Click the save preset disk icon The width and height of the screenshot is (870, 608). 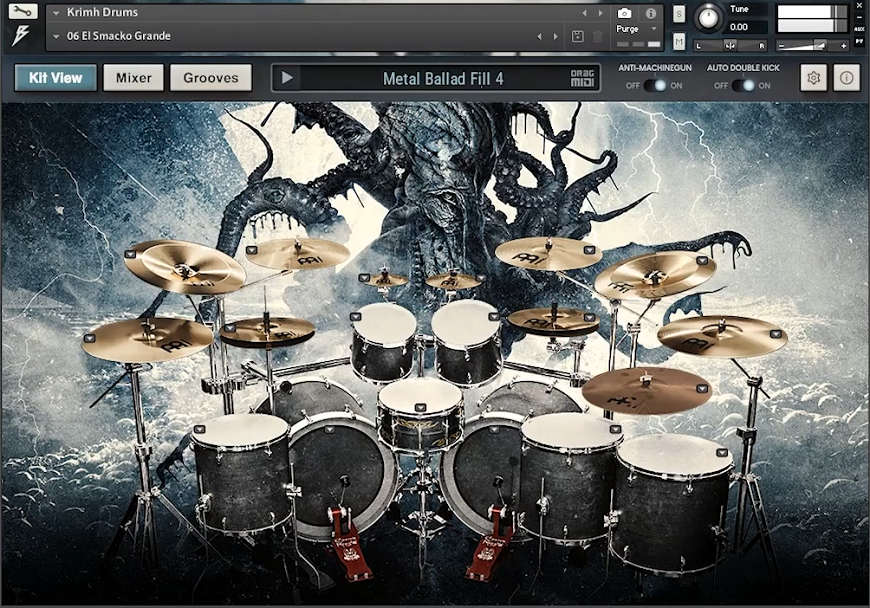click(578, 35)
